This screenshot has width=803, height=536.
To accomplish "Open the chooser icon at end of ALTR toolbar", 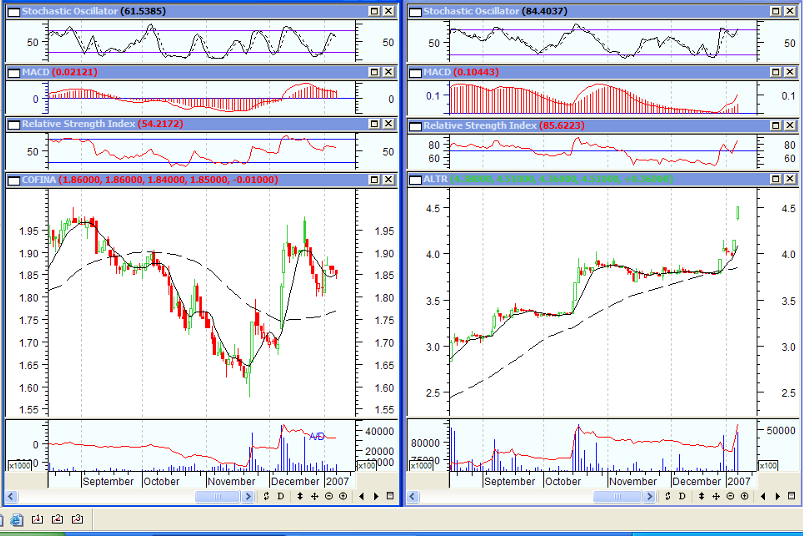I will click(x=792, y=496).
